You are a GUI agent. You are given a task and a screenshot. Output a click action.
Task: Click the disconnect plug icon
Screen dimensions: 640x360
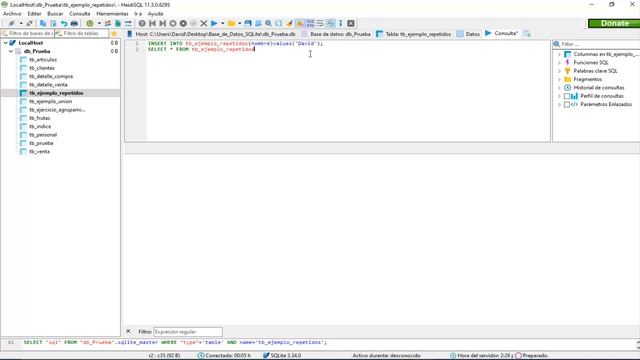click(29, 24)
